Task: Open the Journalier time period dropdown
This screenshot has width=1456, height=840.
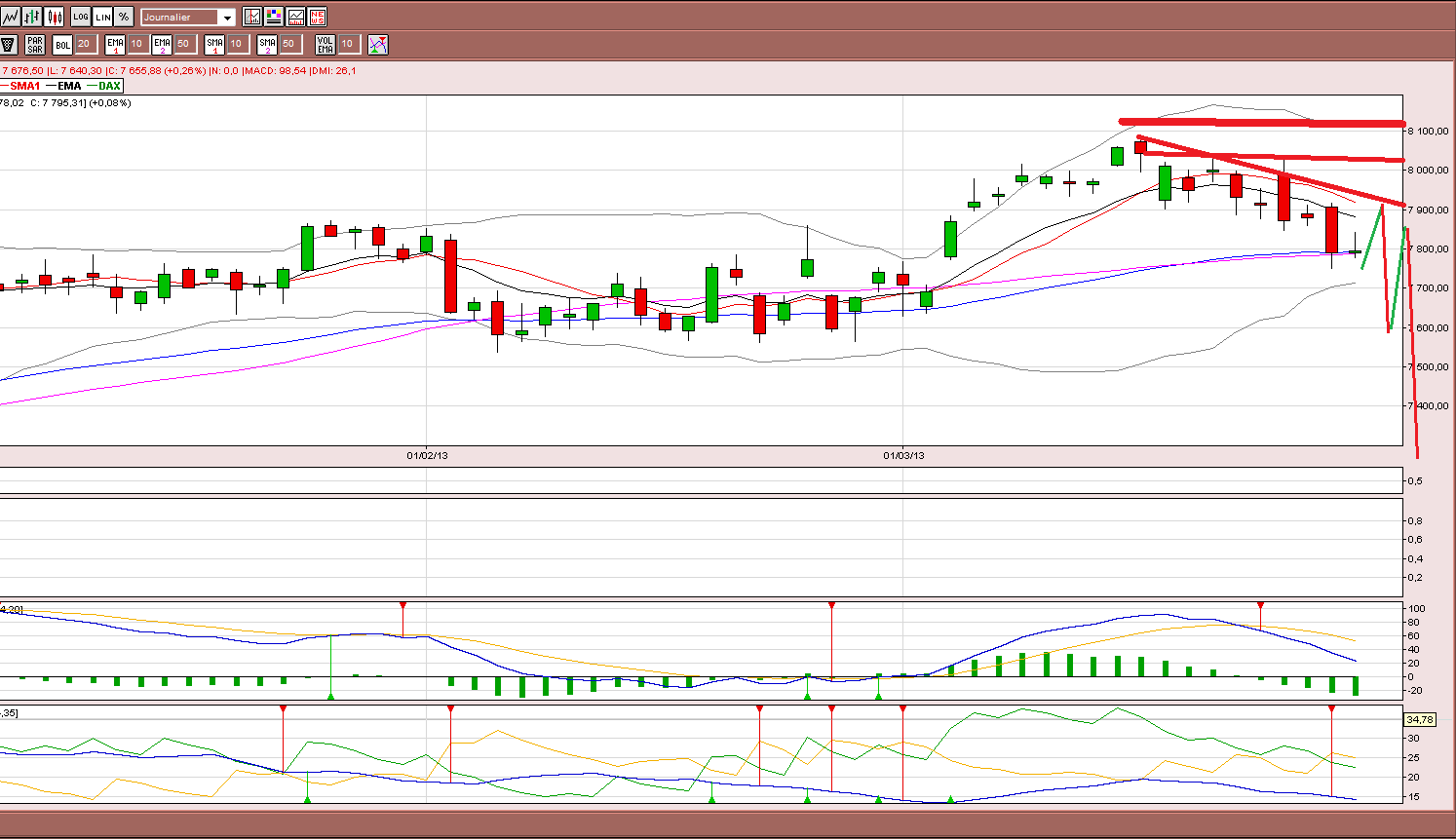Action: click(188, 17)
